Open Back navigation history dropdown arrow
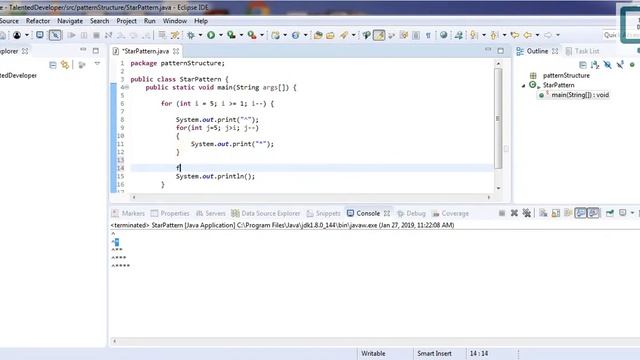Viewport: 640px width, 360px height. 538,36
